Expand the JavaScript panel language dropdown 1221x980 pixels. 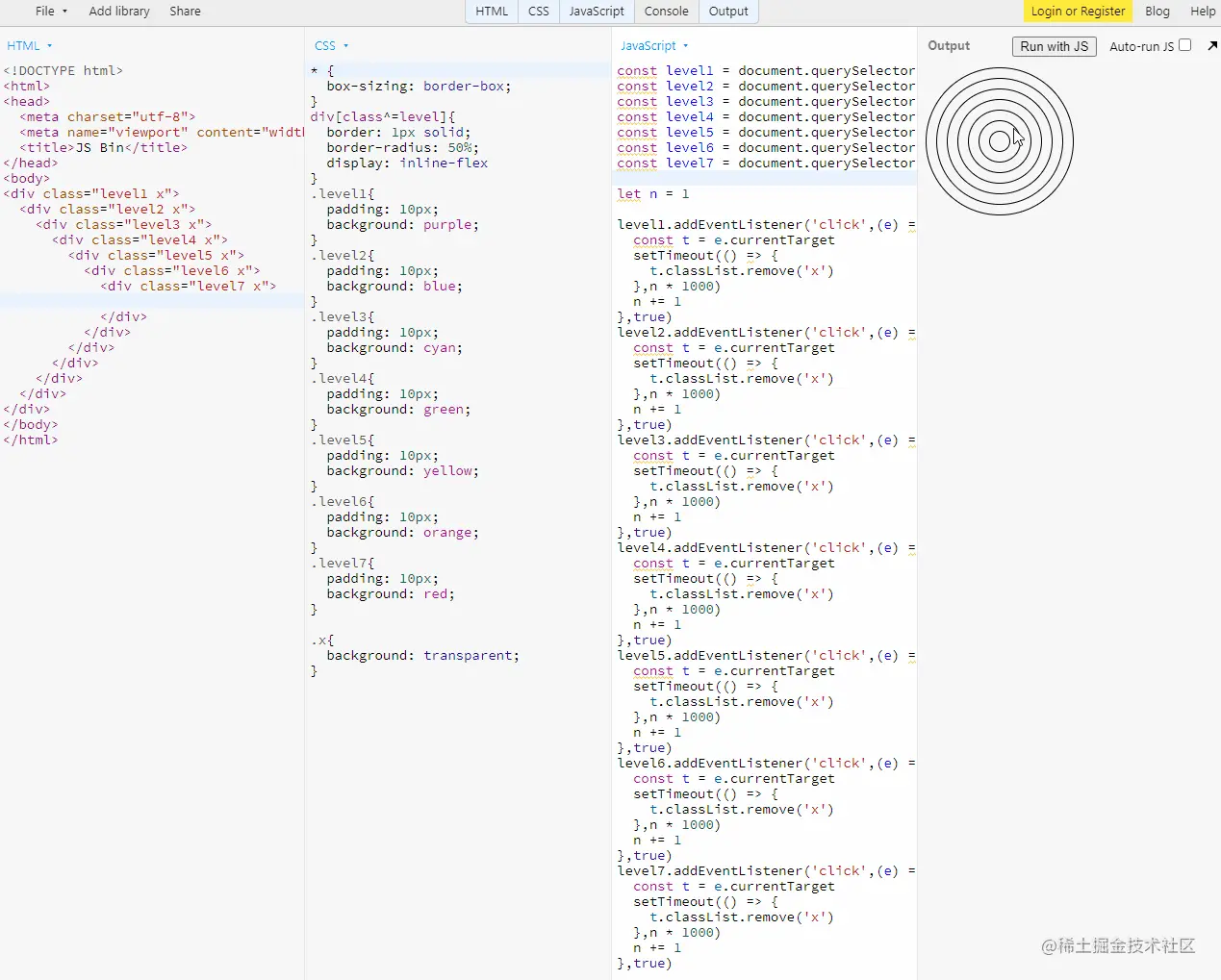coord(654,46)
